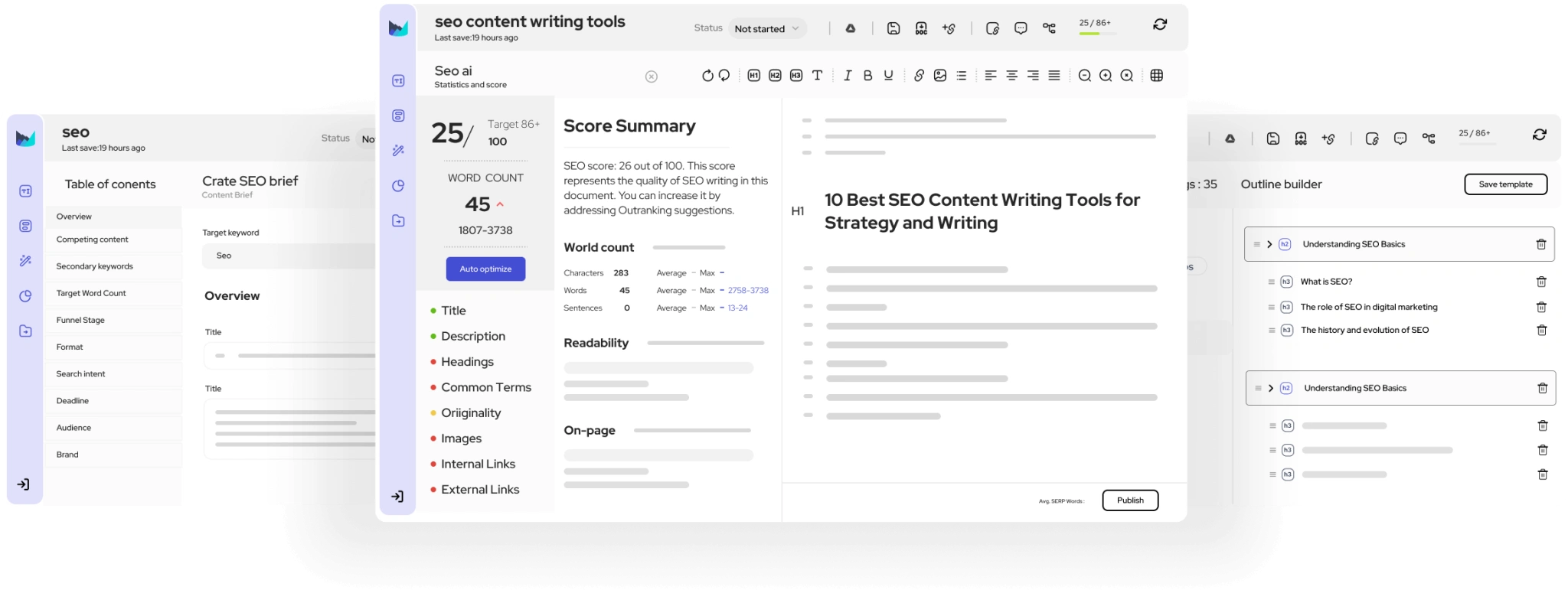
Task: Select 'Brand' in Table of contents
Action: [x=113, y=455]
